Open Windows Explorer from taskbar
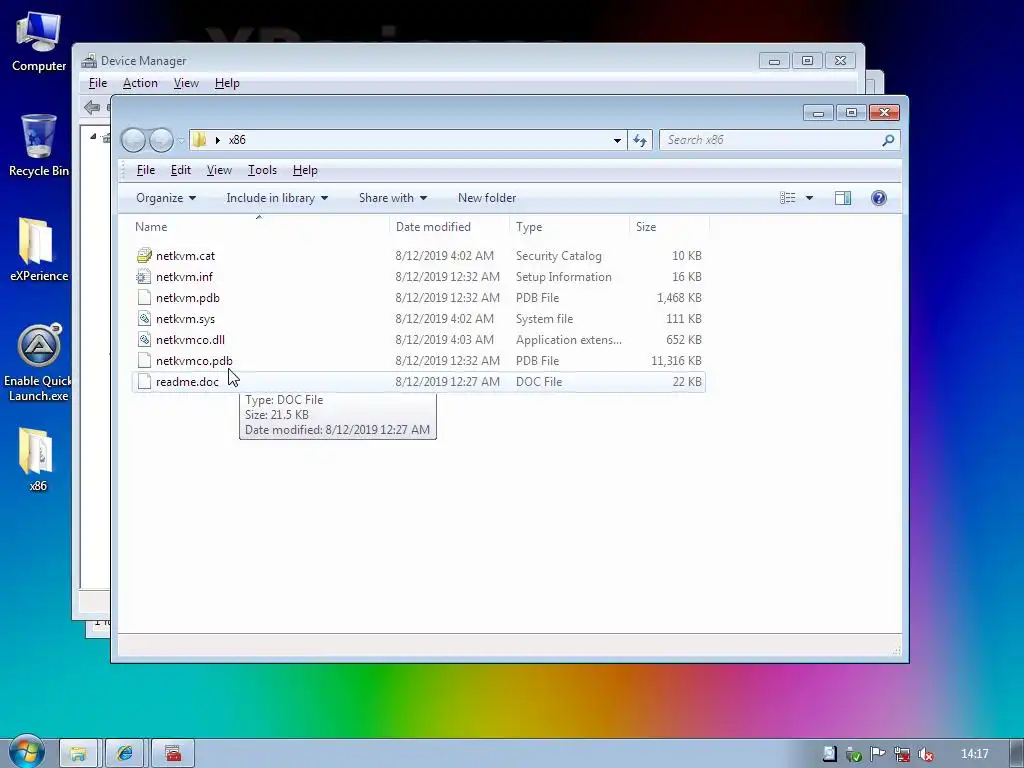1024x768 pixels. [78, 754]
